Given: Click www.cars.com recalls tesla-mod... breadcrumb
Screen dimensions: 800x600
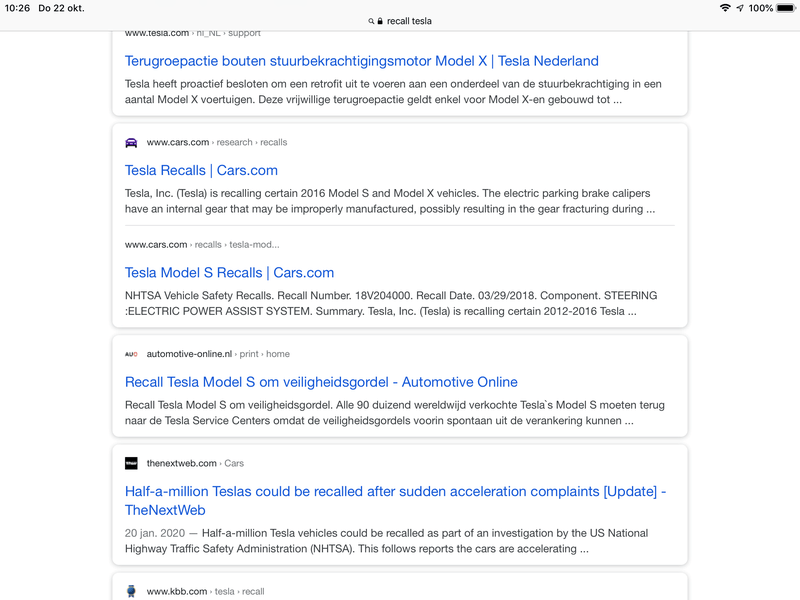Looking at the screenshot, I should point(202,245).
